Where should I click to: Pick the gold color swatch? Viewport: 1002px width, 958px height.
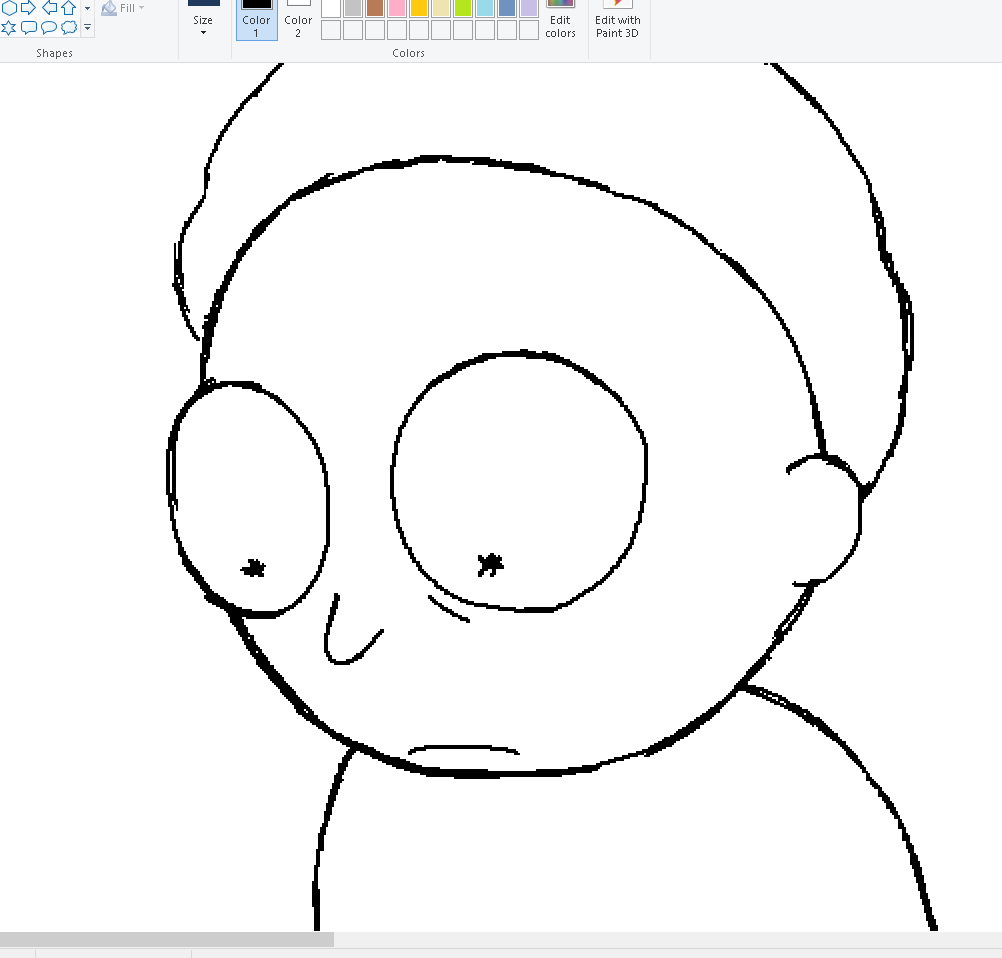coord(419,8)
